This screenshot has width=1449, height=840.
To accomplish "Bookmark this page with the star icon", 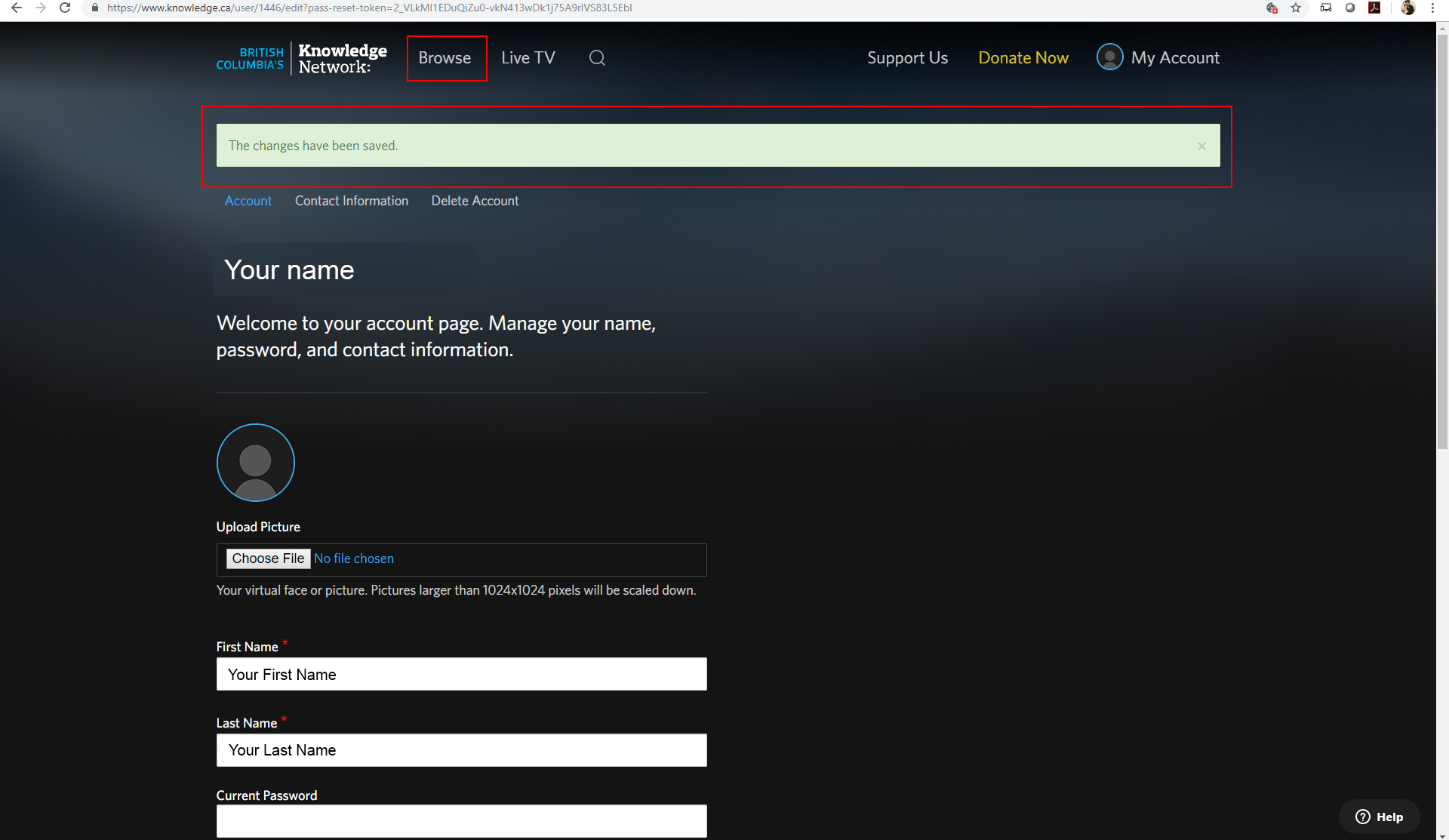I will tap(1296, 8).
